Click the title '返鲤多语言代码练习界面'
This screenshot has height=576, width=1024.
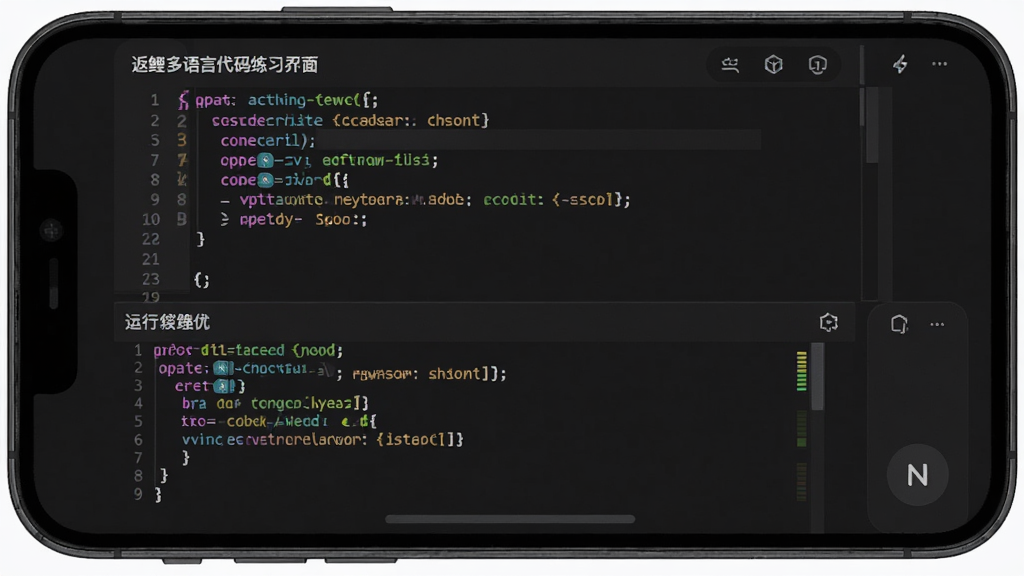[x=225, y=65]
